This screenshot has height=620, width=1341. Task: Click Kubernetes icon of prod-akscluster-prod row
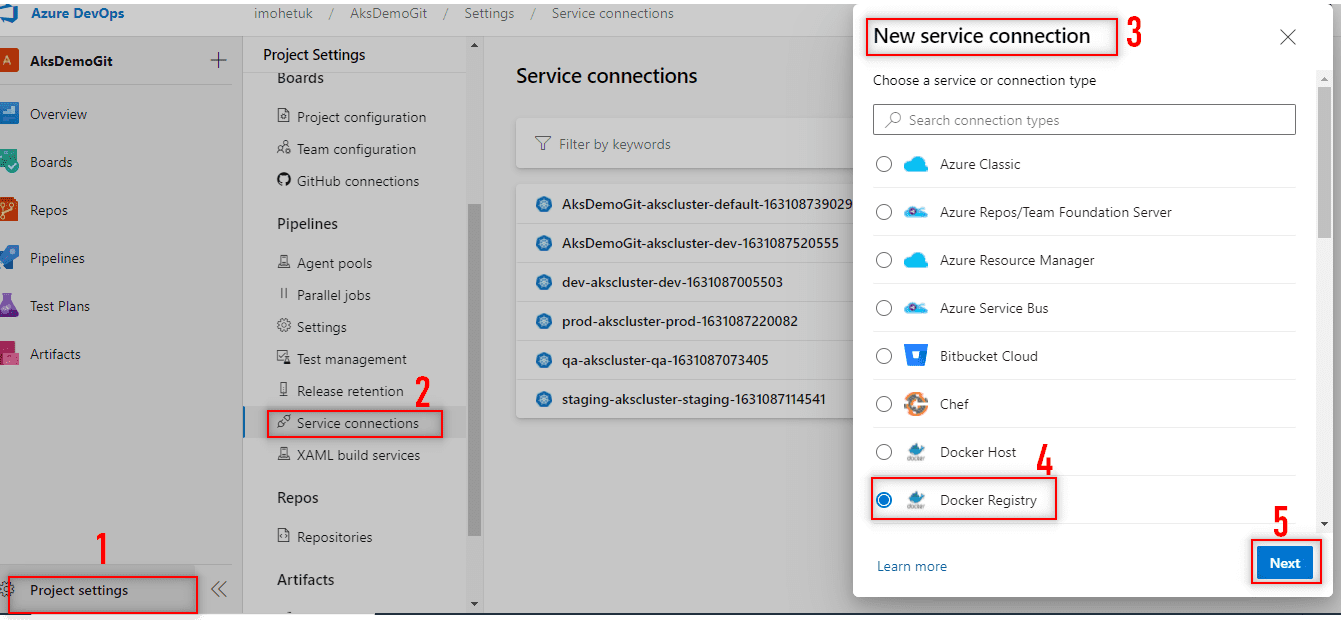pos(544,321)
